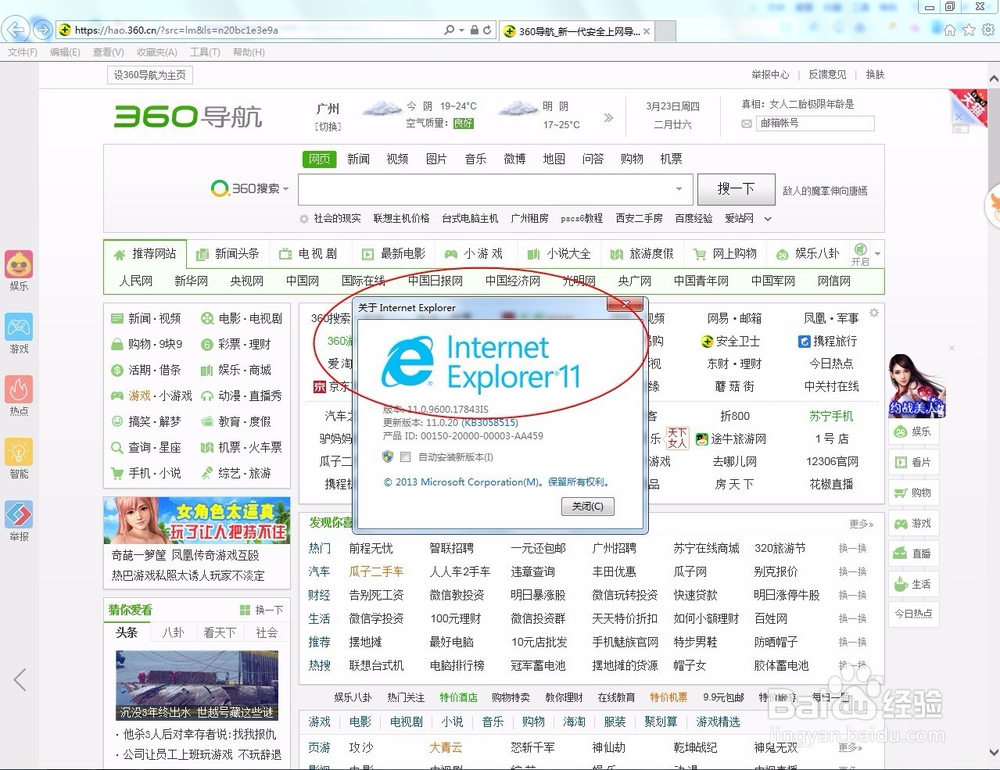The width and height of the screenshot is (1000, 770).
Task: Open the 苏宁手机 link
Action: pyautogui.click(x=831, y=416)
